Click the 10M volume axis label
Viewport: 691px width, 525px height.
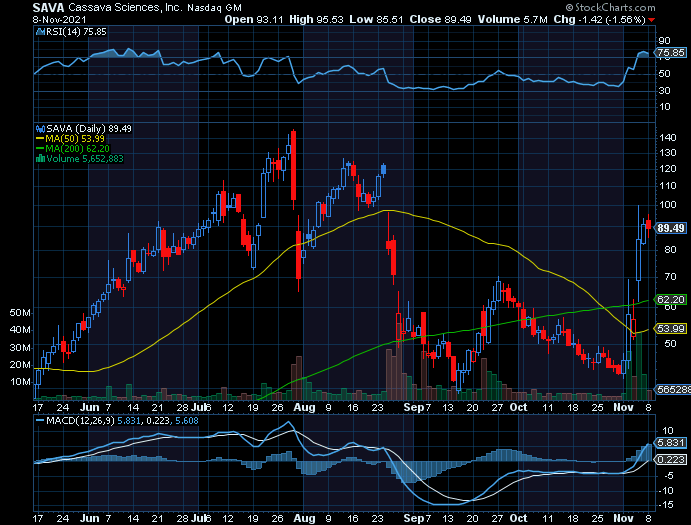pyautogui.click(x=20, y=382)
